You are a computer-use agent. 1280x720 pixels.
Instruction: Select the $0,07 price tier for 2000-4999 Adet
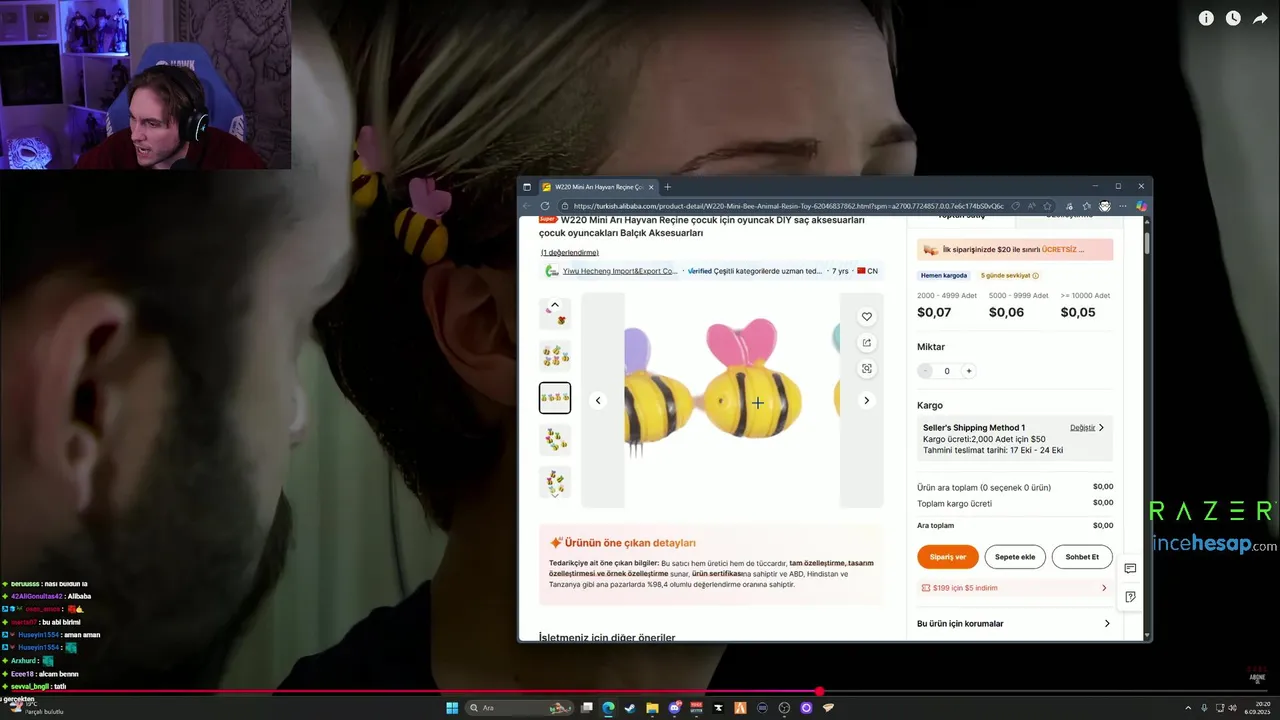click(945, 305)
